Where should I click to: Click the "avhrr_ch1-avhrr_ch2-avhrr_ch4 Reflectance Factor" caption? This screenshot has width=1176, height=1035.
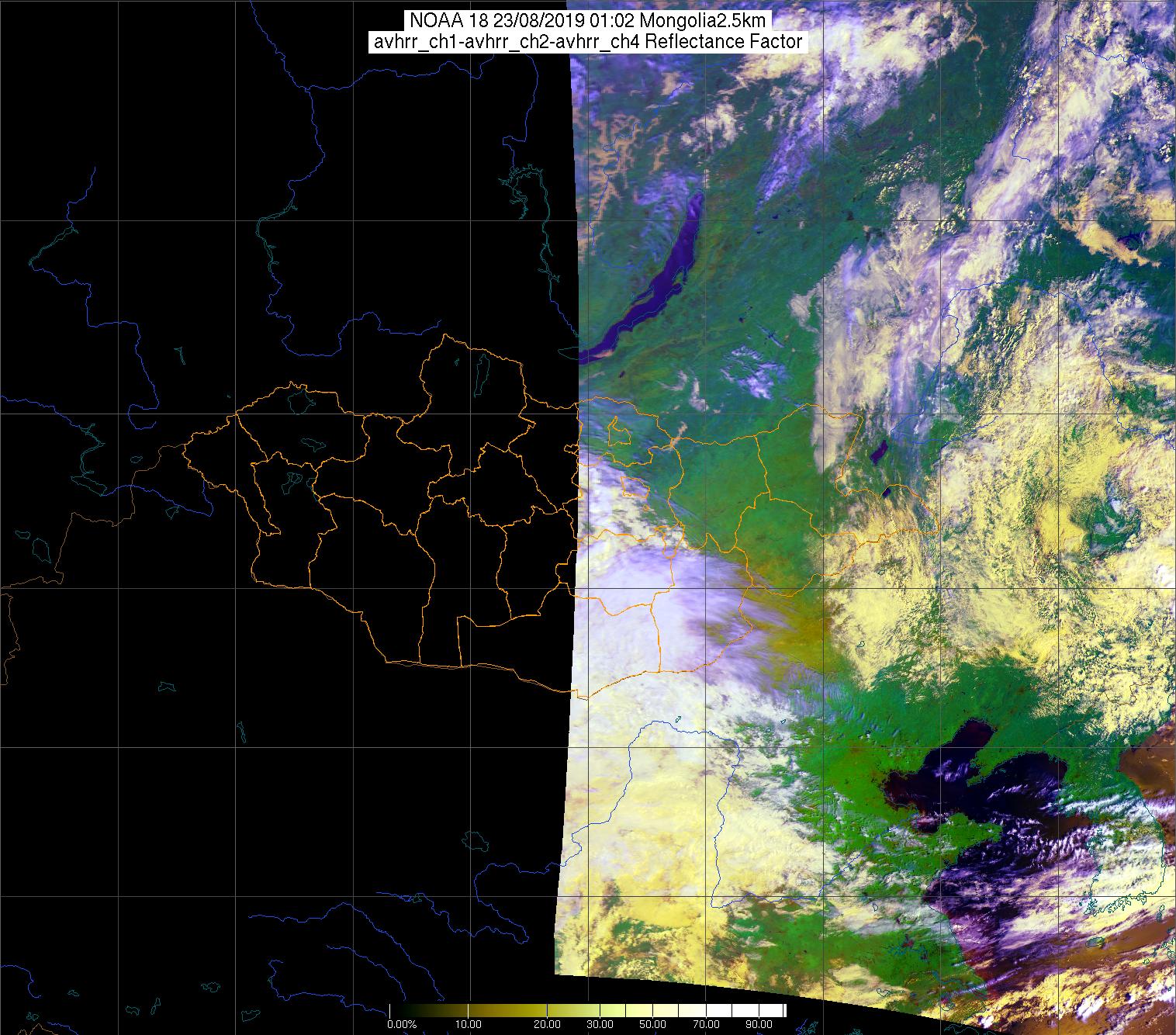click(587, 42)
